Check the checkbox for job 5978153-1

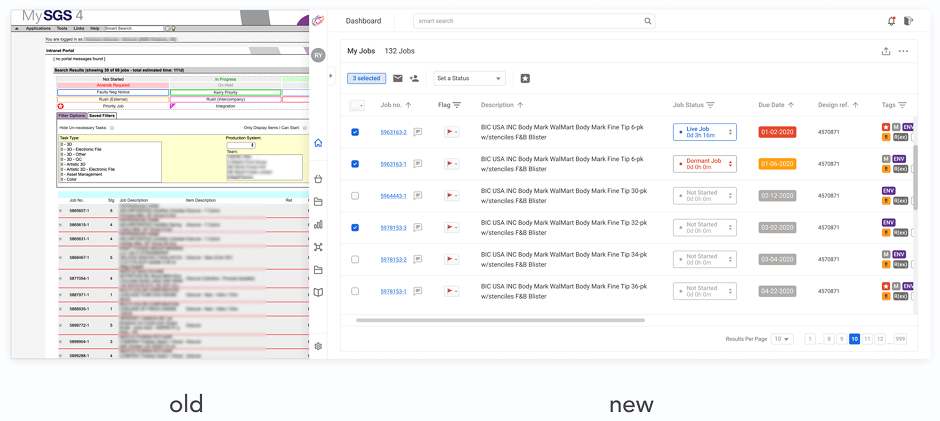point(355,291)
